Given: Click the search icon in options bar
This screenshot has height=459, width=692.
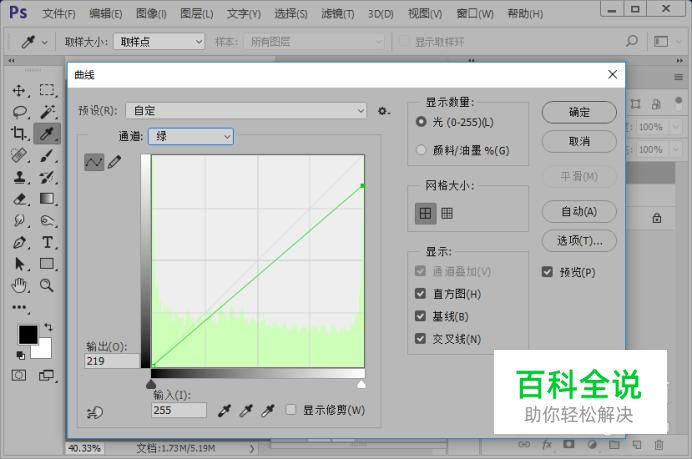Looking at the screenshot, I should [x=632, y=41].
